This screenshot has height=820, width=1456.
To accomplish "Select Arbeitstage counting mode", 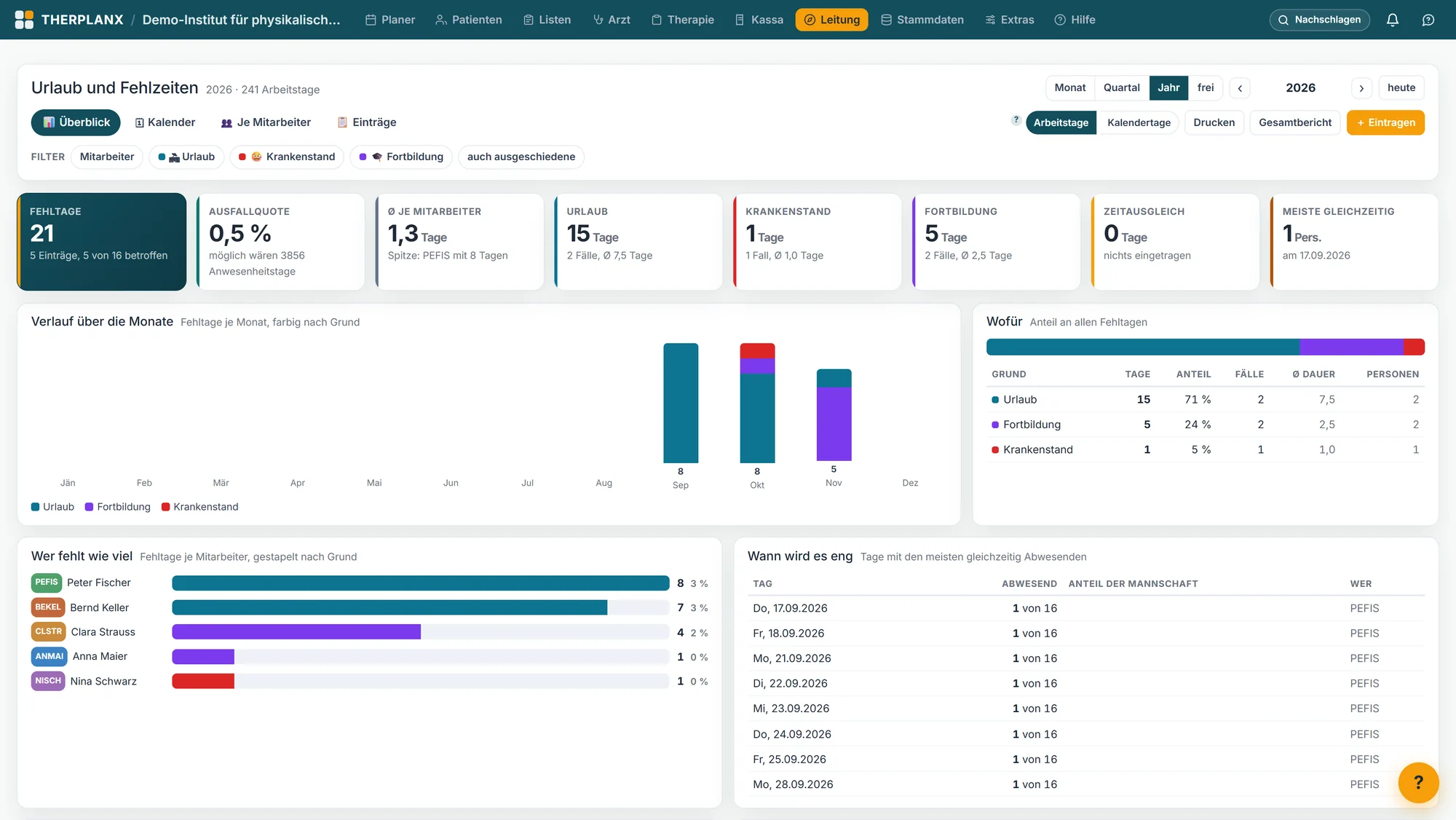I will click(x=1061, y=122).
